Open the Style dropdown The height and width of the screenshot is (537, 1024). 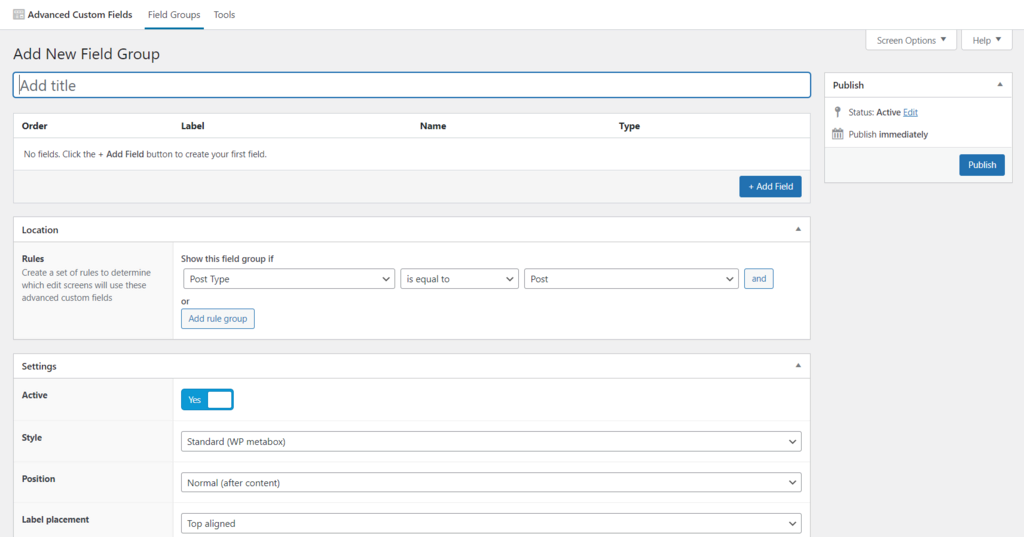(491, 441)
